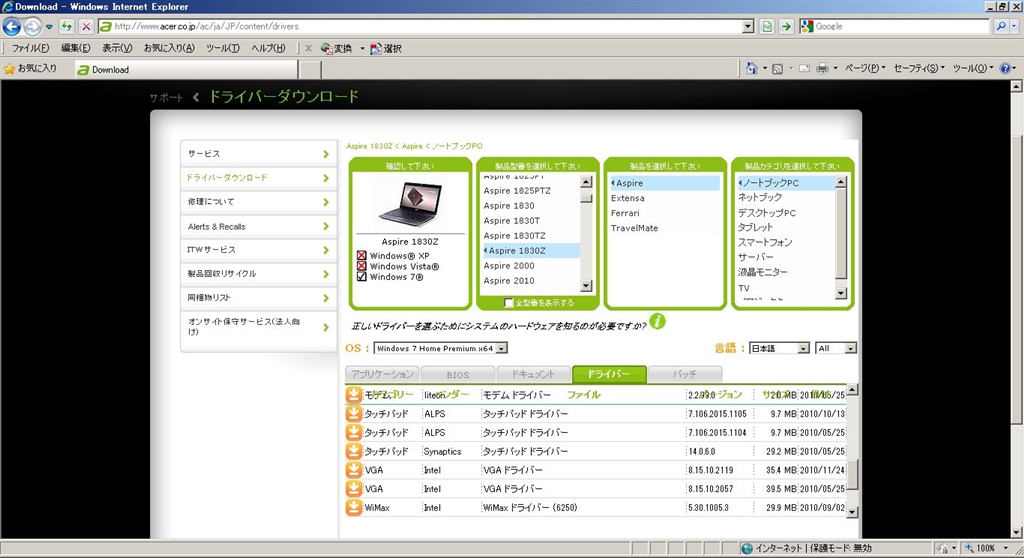The height and width of the screenshot is (558, 1024).
Task: Click the Refresh page icon in toolbar
Action: (x=768, y=26)
